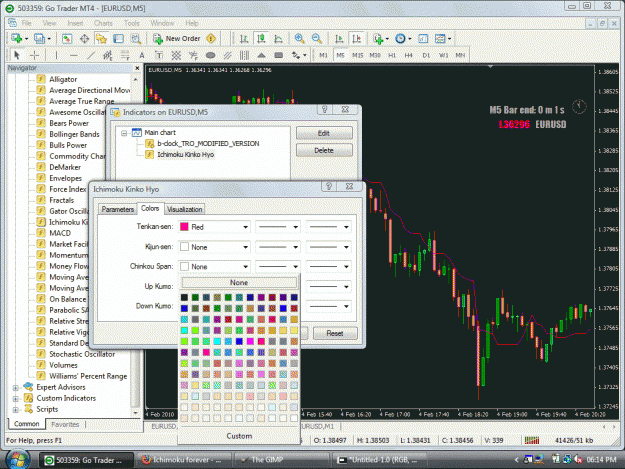Switch to the D1 timeframe
Screen dimensions: 625x469
click(x=426, y=55)
